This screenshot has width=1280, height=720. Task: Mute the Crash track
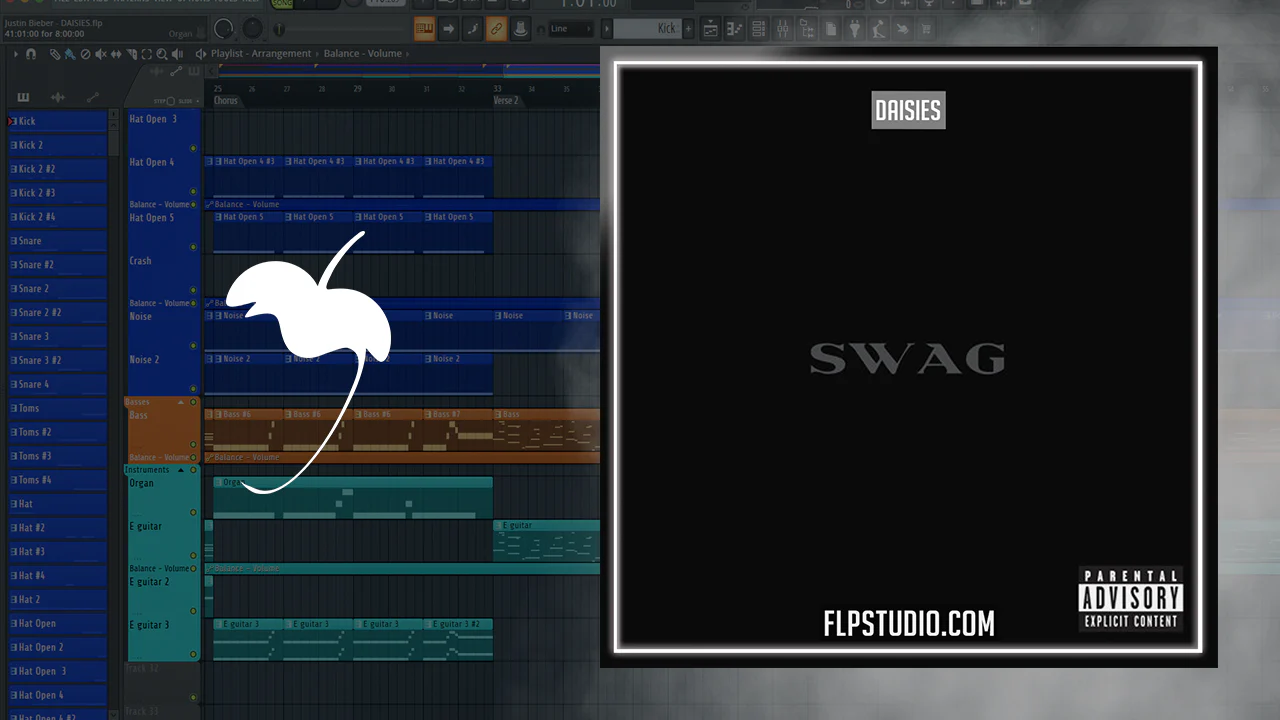click(x=193, y=290)
